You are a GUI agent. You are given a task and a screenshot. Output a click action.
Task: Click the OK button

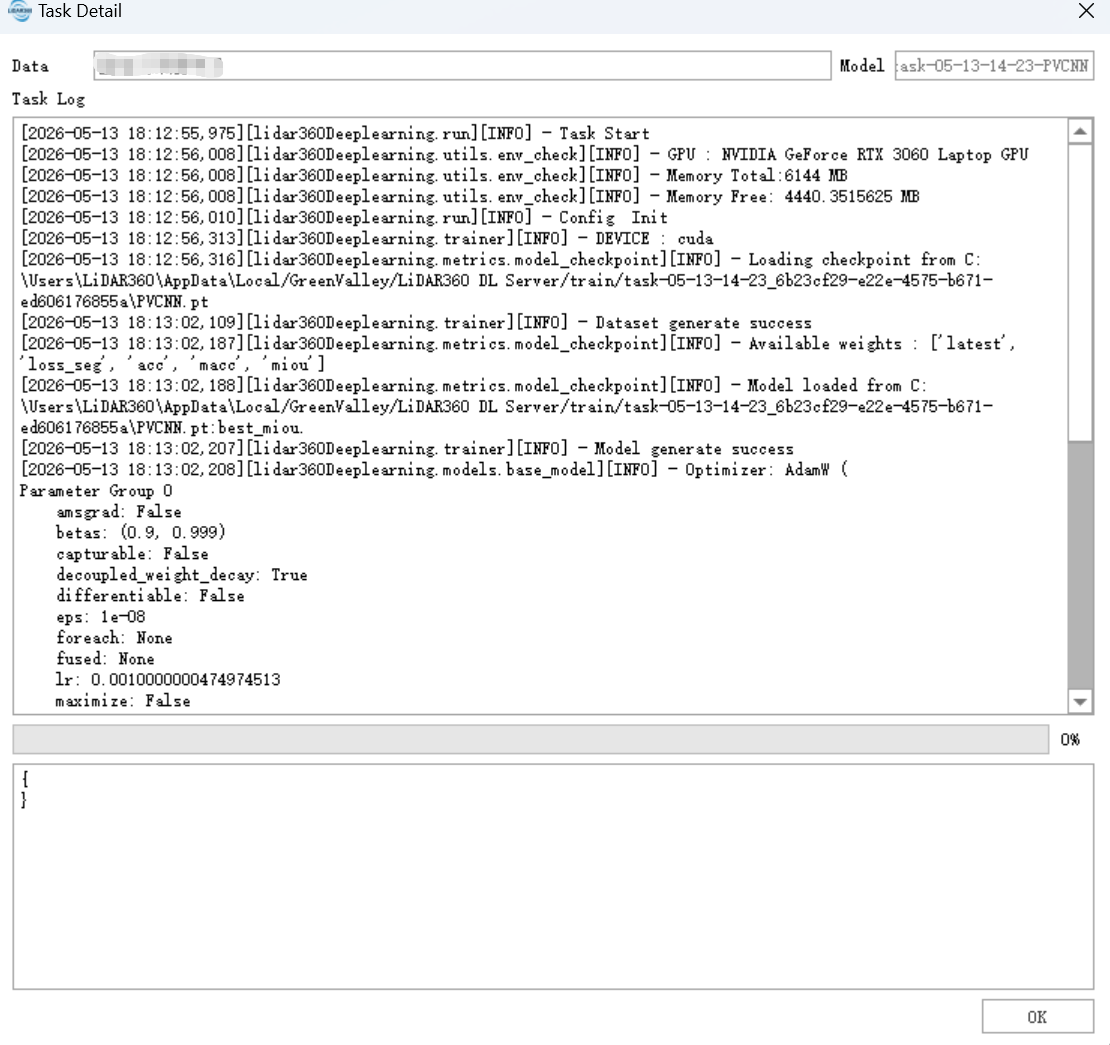tap(1037, 1017)
